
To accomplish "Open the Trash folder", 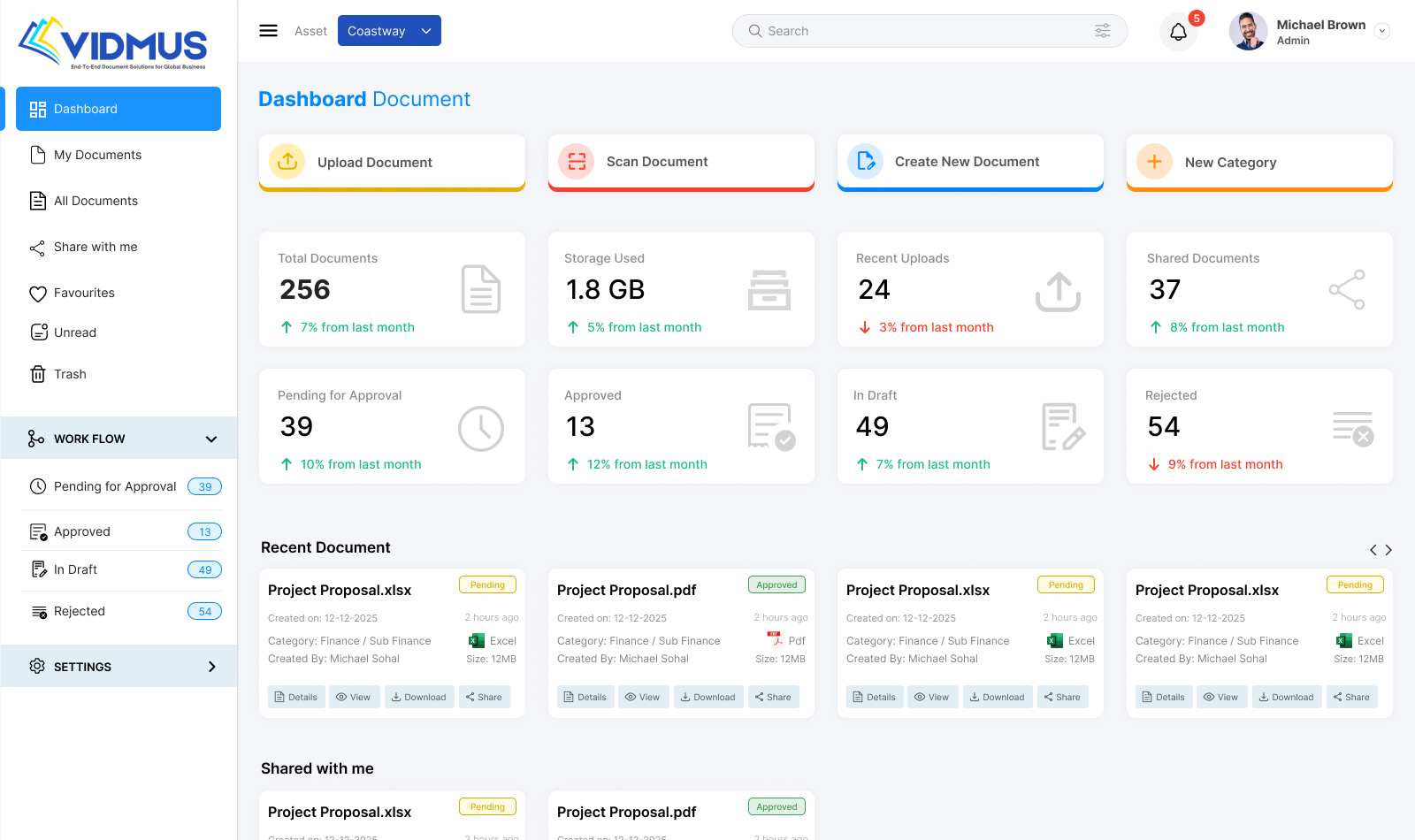I will click(x=70, y=374).
